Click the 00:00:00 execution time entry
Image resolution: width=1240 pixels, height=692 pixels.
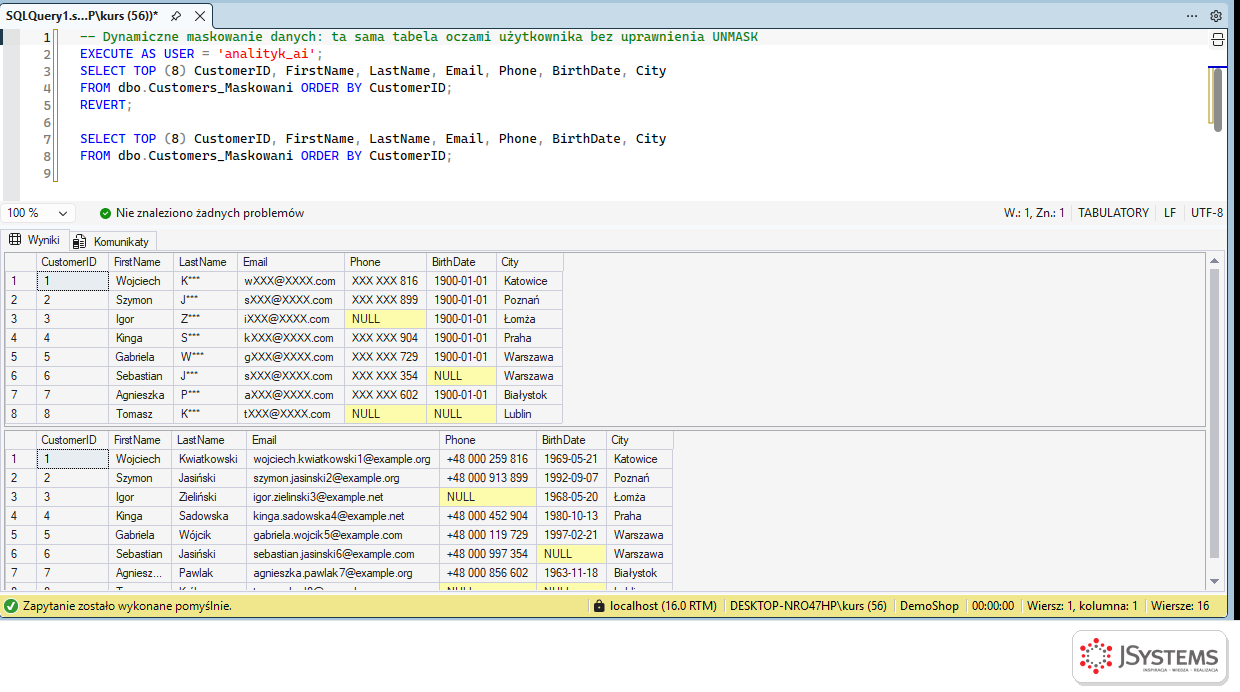pos(993,606)
